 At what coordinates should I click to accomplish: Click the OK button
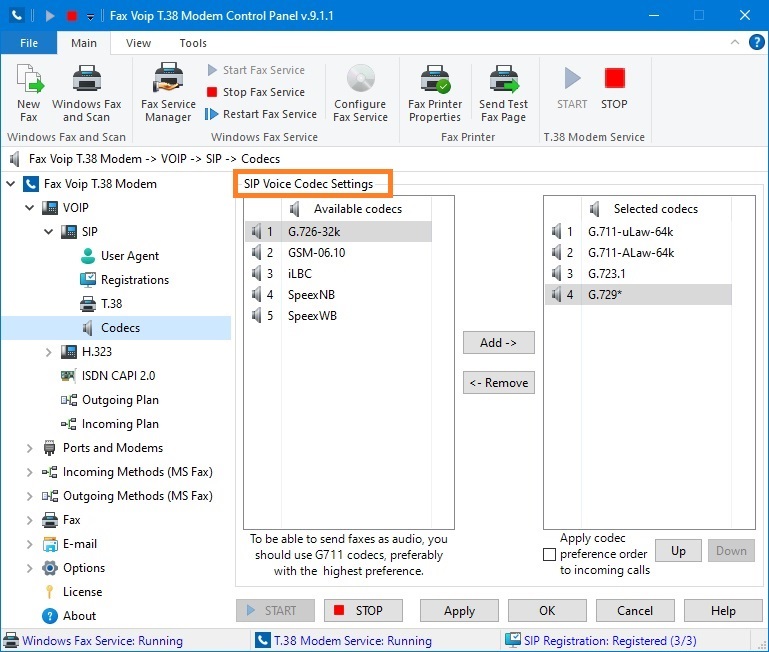(547, 611)
